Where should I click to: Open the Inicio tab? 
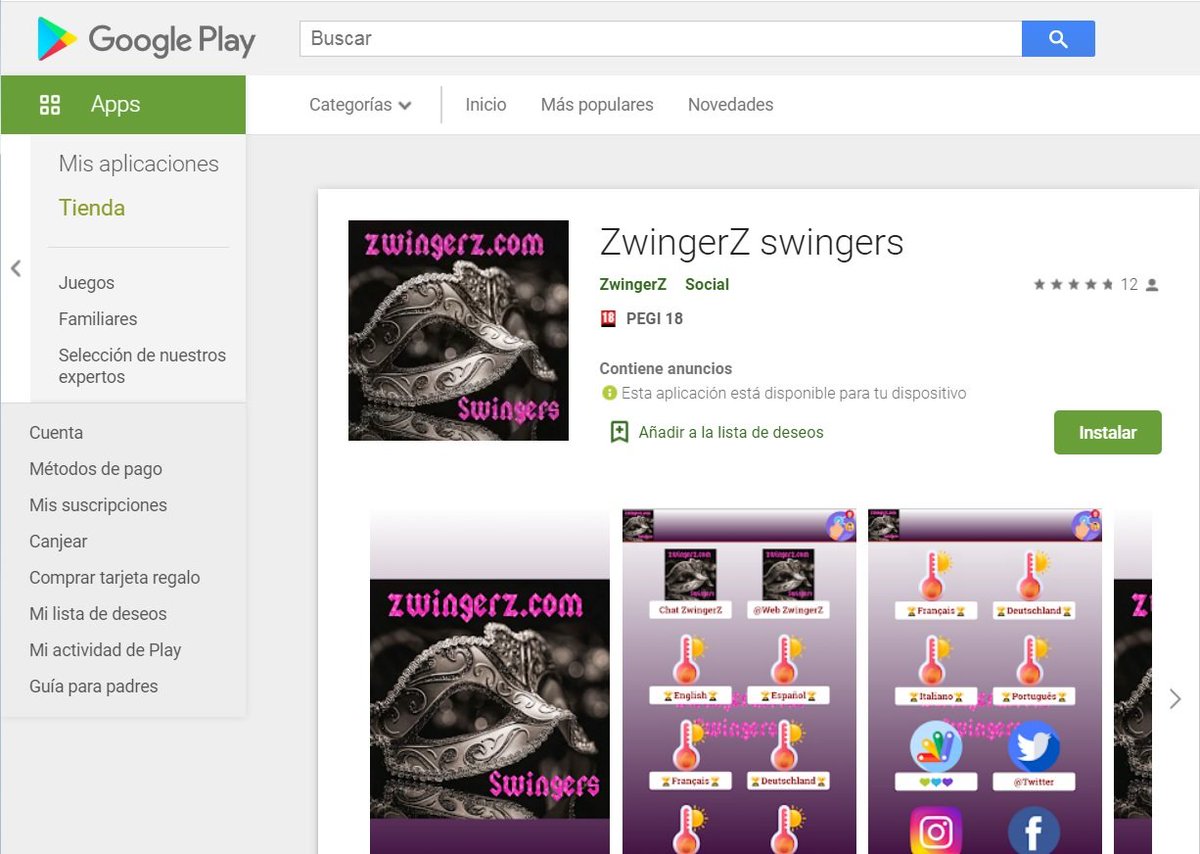coord(486,105)
